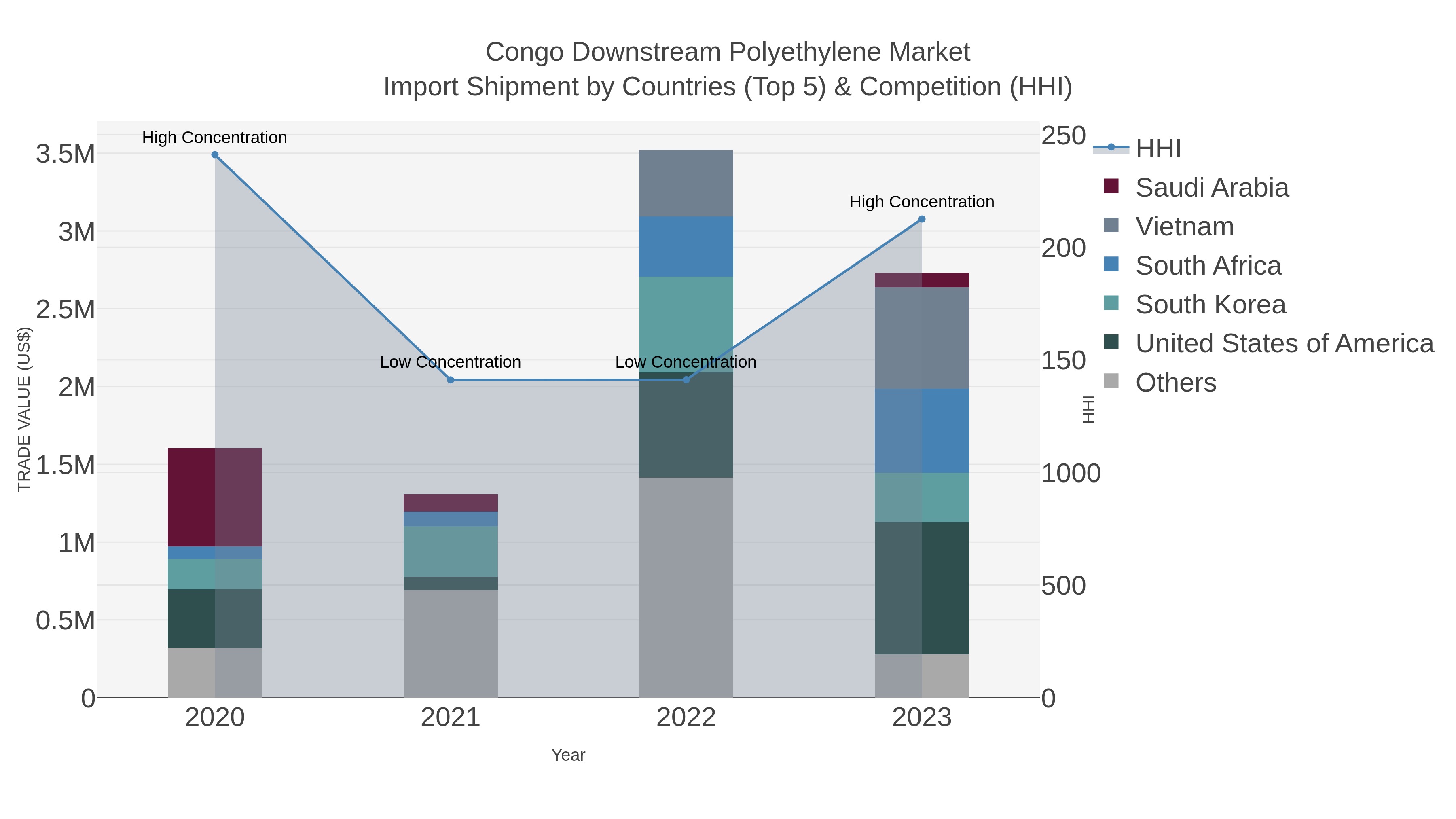Click the South Korea color swatch in legend
The image size is (1456, 819).
pos(1111,303)
